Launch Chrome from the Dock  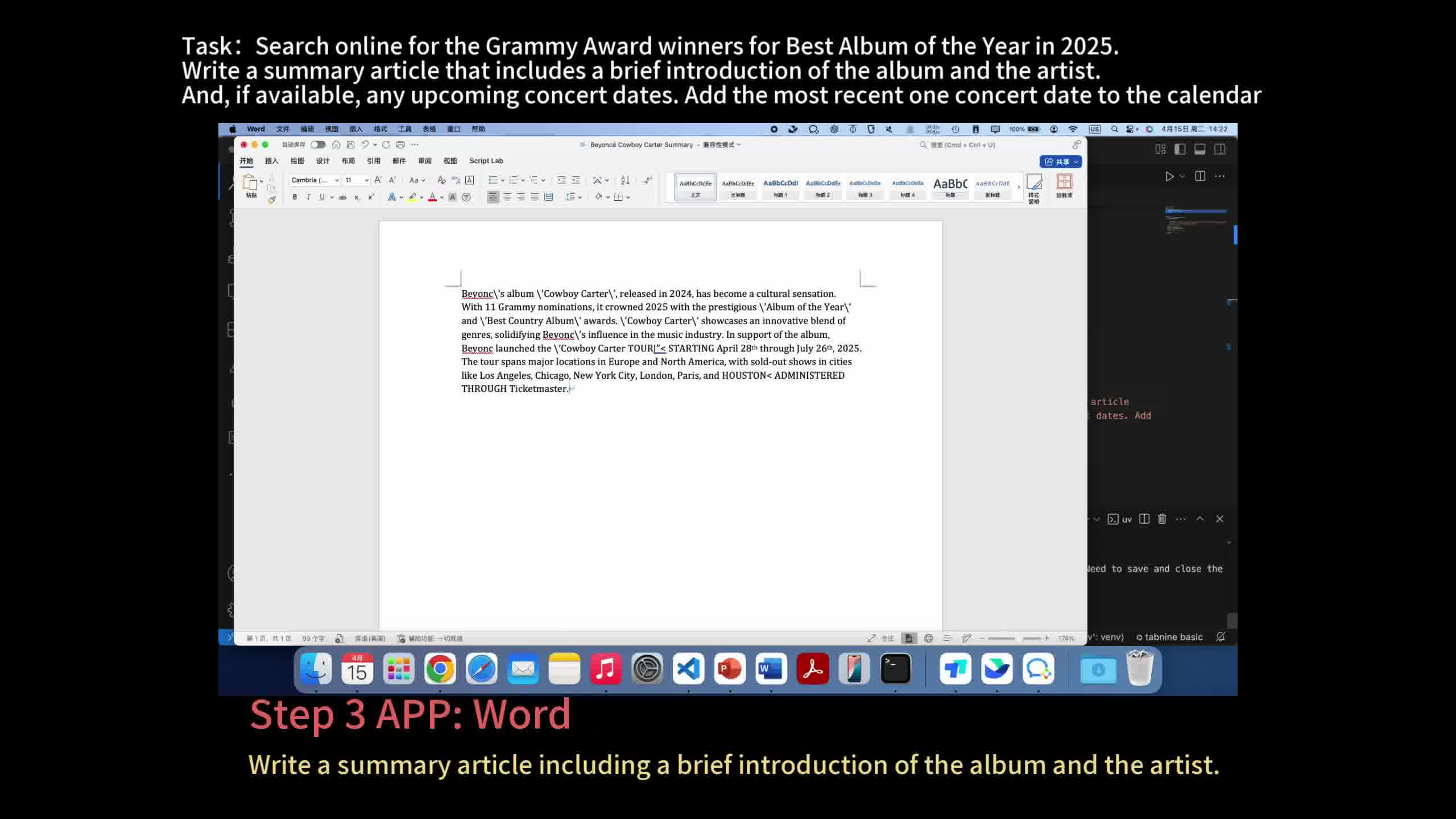pos(440,669)
